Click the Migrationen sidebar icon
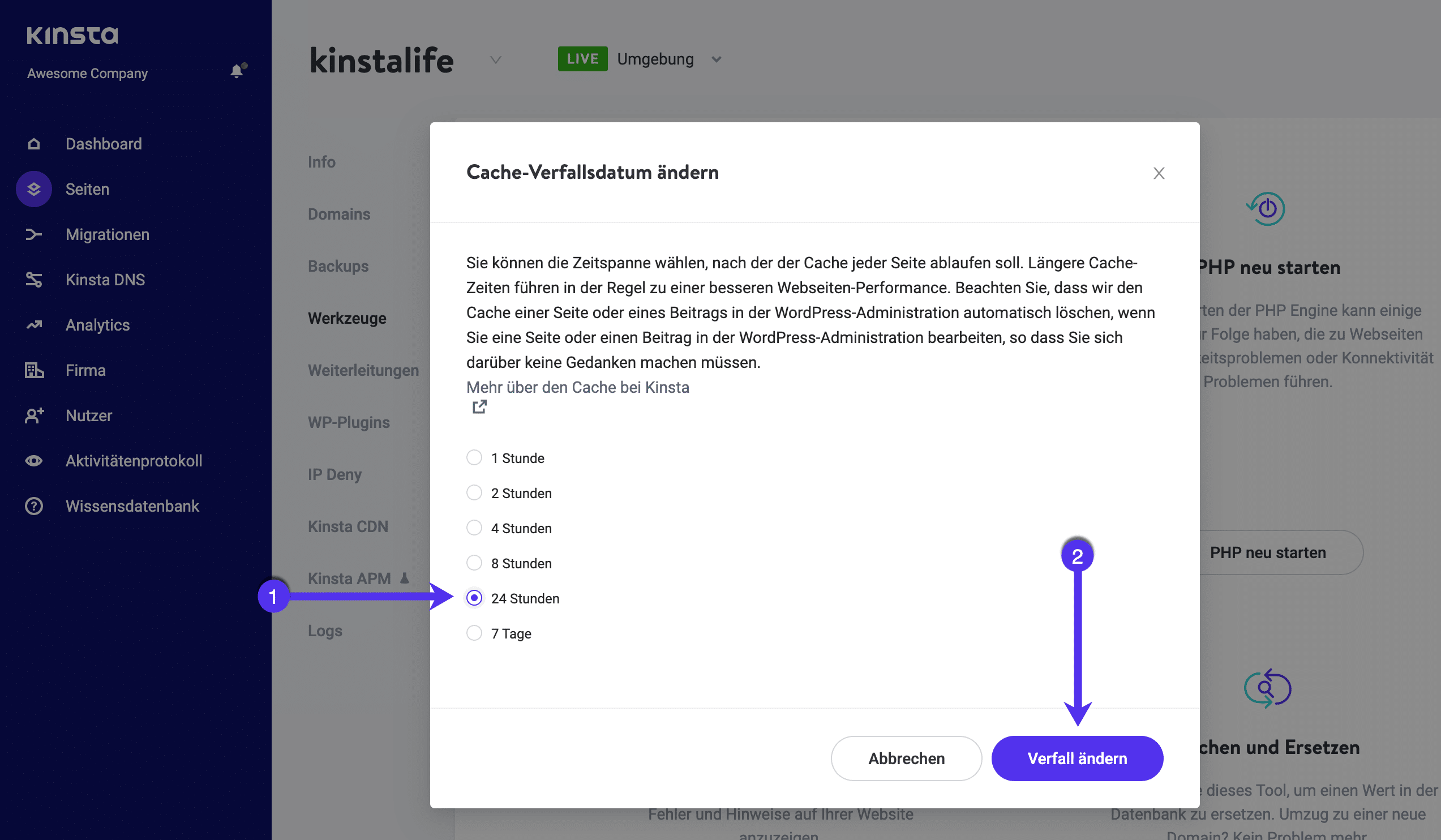This screenshot has width=1441, height=840. coord(34,234)
